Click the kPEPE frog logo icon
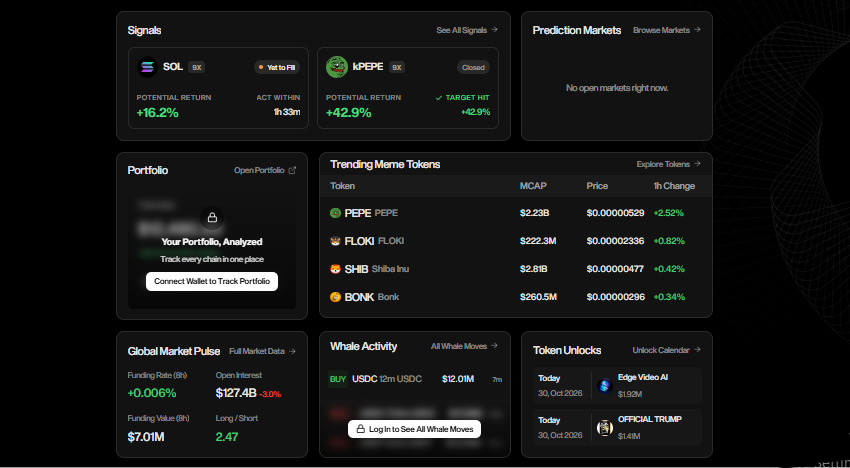Screen dimensions: 850x468 point(337,67)
